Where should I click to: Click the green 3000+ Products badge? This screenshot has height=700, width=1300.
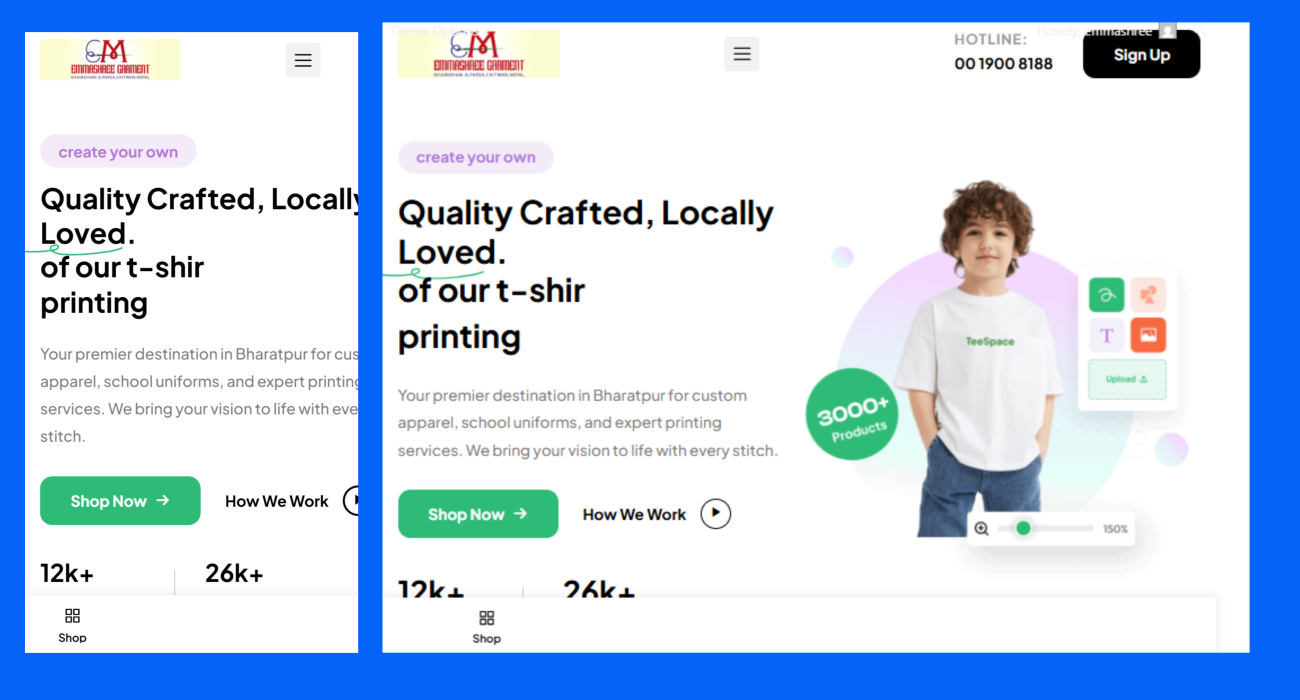(x=852, y=414)
